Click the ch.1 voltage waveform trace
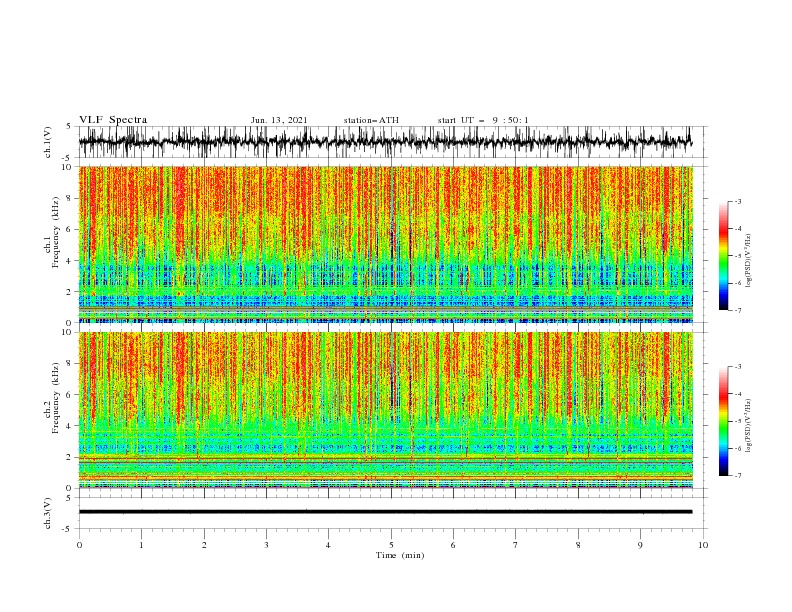The image size is (792, 612). click(x=385, y=141)
